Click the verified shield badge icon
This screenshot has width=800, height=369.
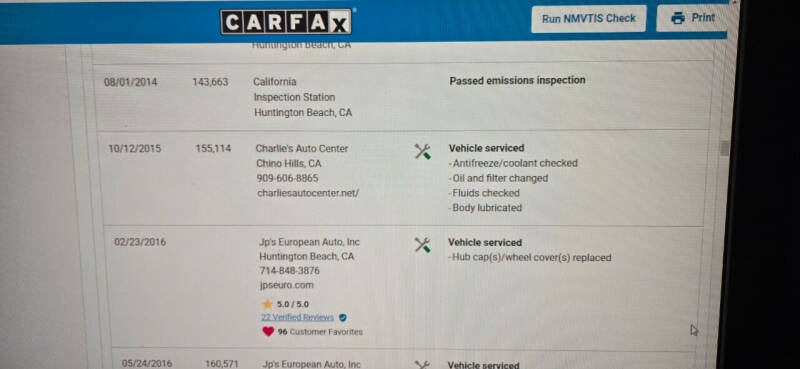(x=343, y=317)
